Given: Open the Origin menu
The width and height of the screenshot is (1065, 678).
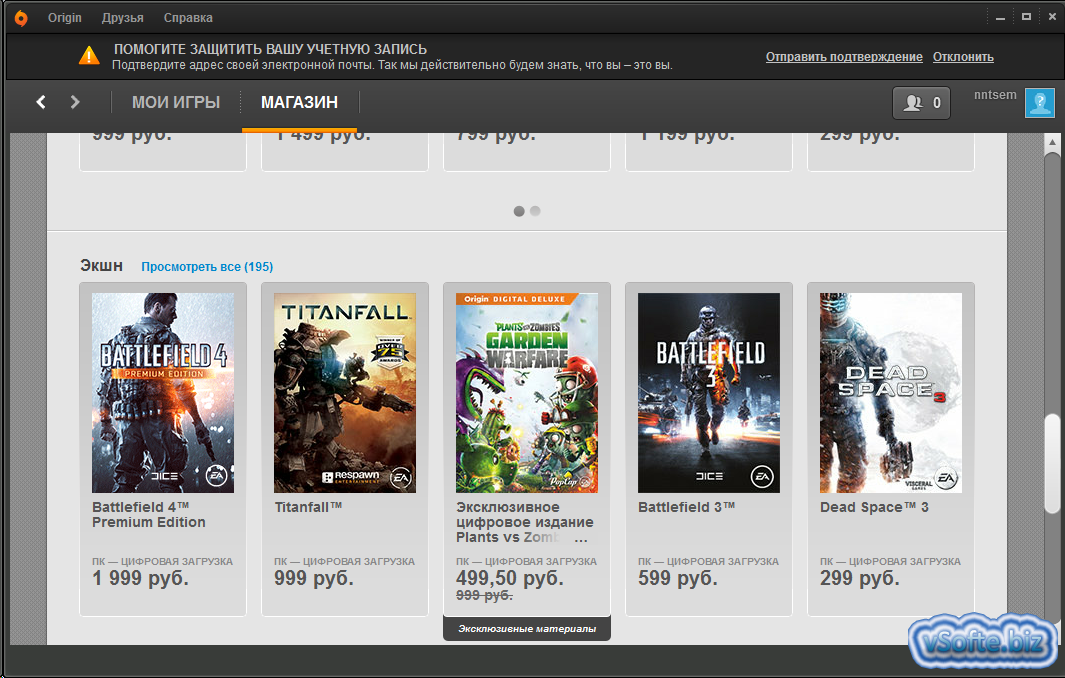Looking at the screenshot, I should [65, 18].
